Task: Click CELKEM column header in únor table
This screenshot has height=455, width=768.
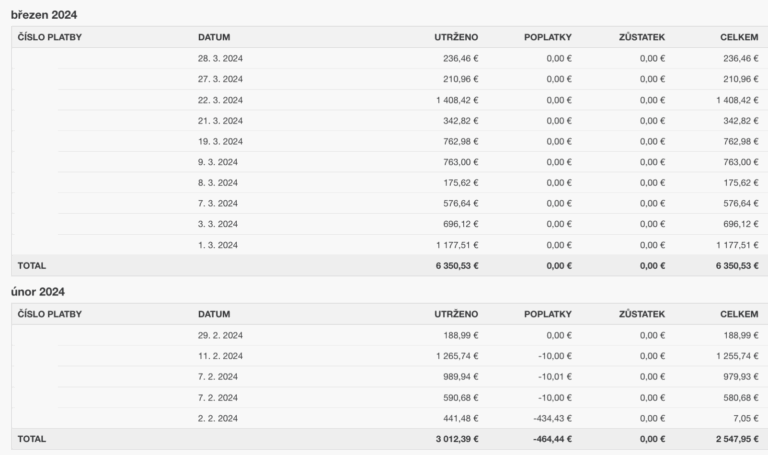Action: 739,314
